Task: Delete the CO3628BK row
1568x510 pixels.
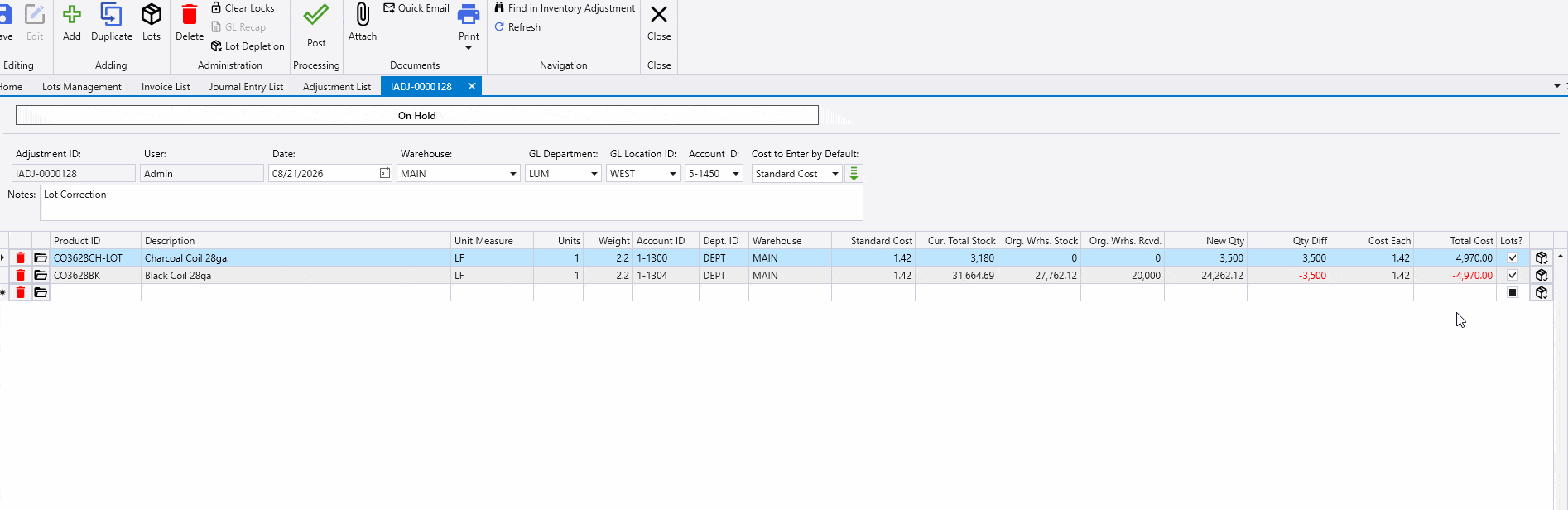Action: click(21, 276)
